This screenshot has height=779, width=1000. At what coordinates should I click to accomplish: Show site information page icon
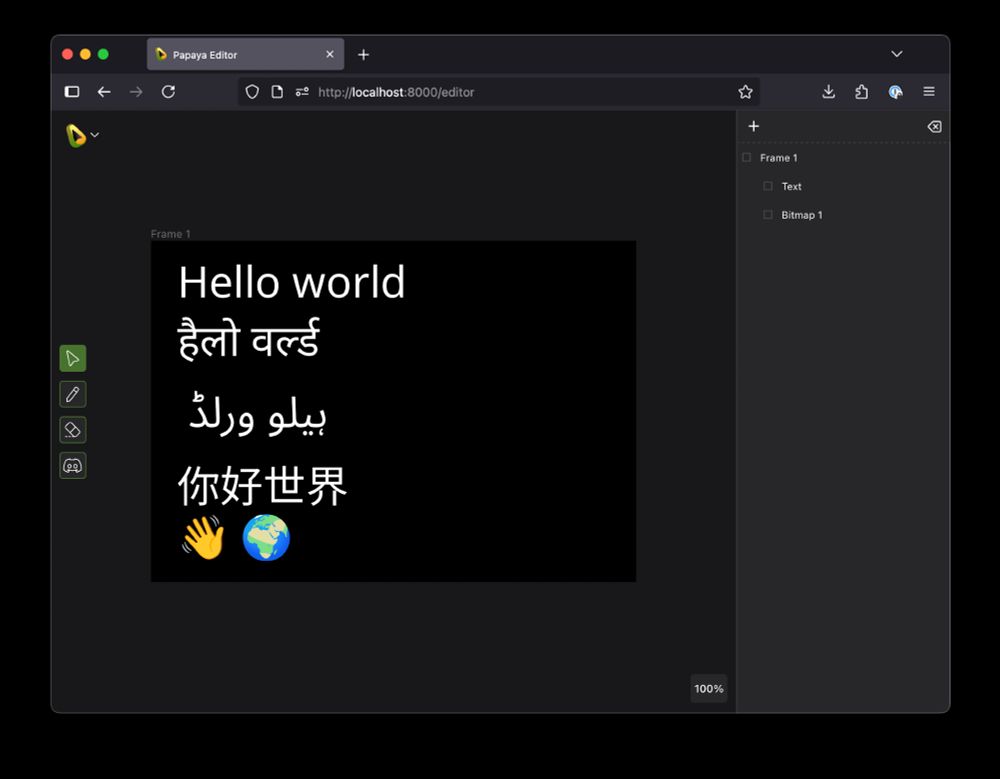pos(277,92)
